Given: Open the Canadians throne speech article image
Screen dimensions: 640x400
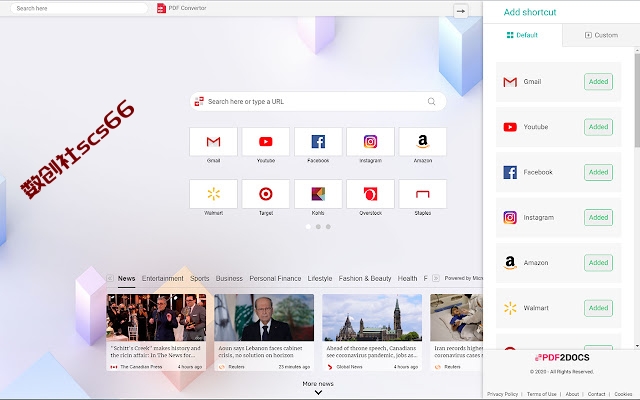Looking at the screenshot, I should coord(372,318).
